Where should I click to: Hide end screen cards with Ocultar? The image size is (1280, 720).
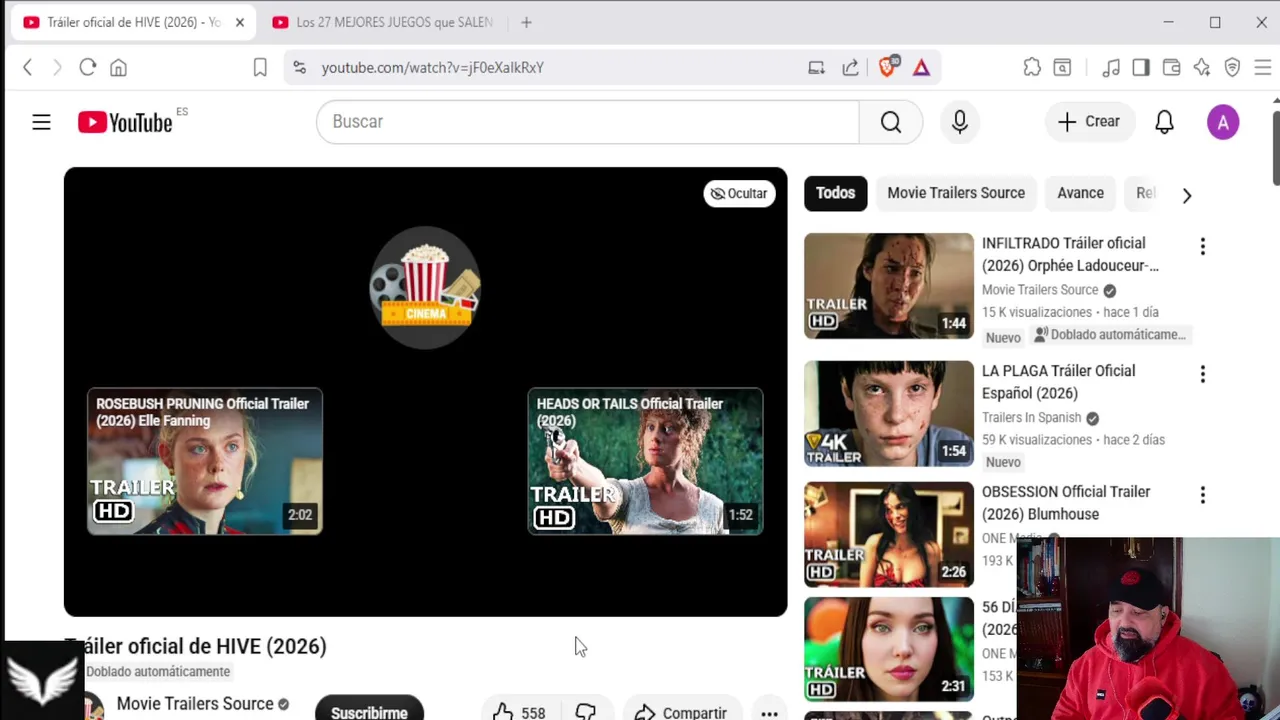click(x=739, y=193)
